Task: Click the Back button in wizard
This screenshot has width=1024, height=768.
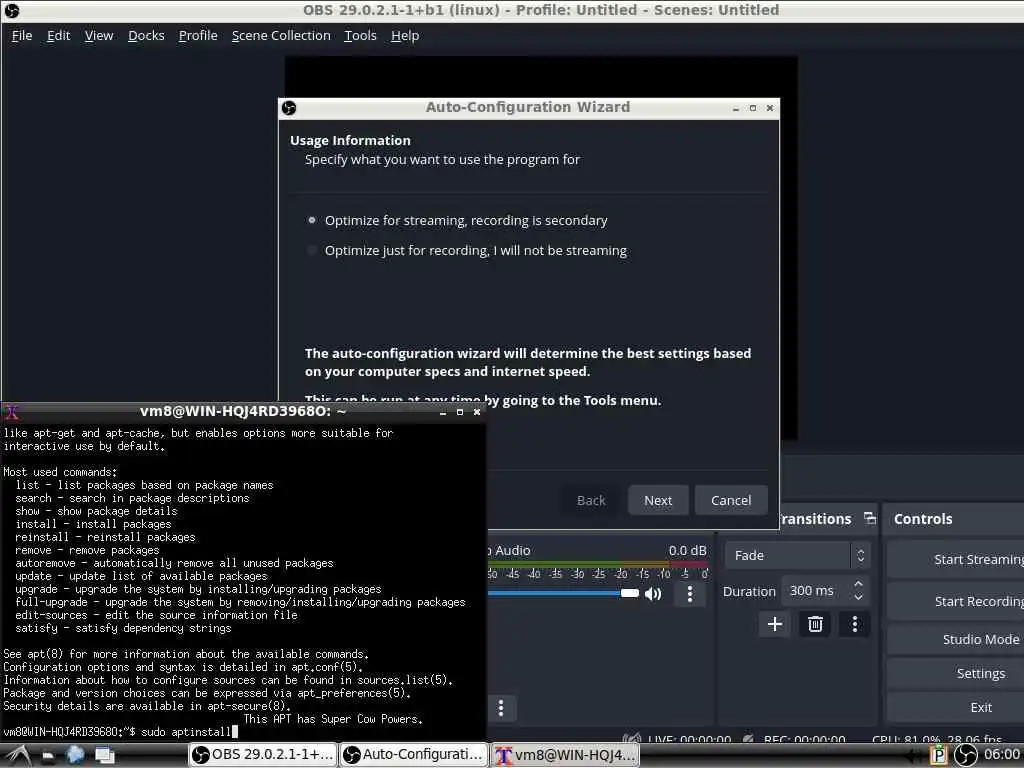Action: point(591,500)
